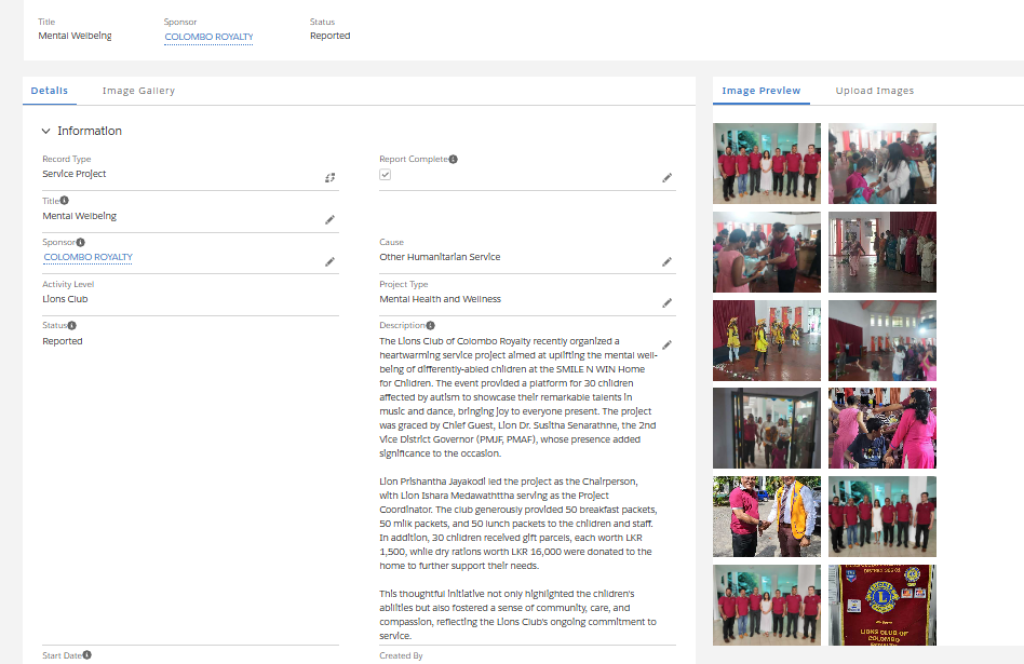Open first thumbnail of group in red shirts
The height and width of the screenshot is (664, 1024).
767,163
